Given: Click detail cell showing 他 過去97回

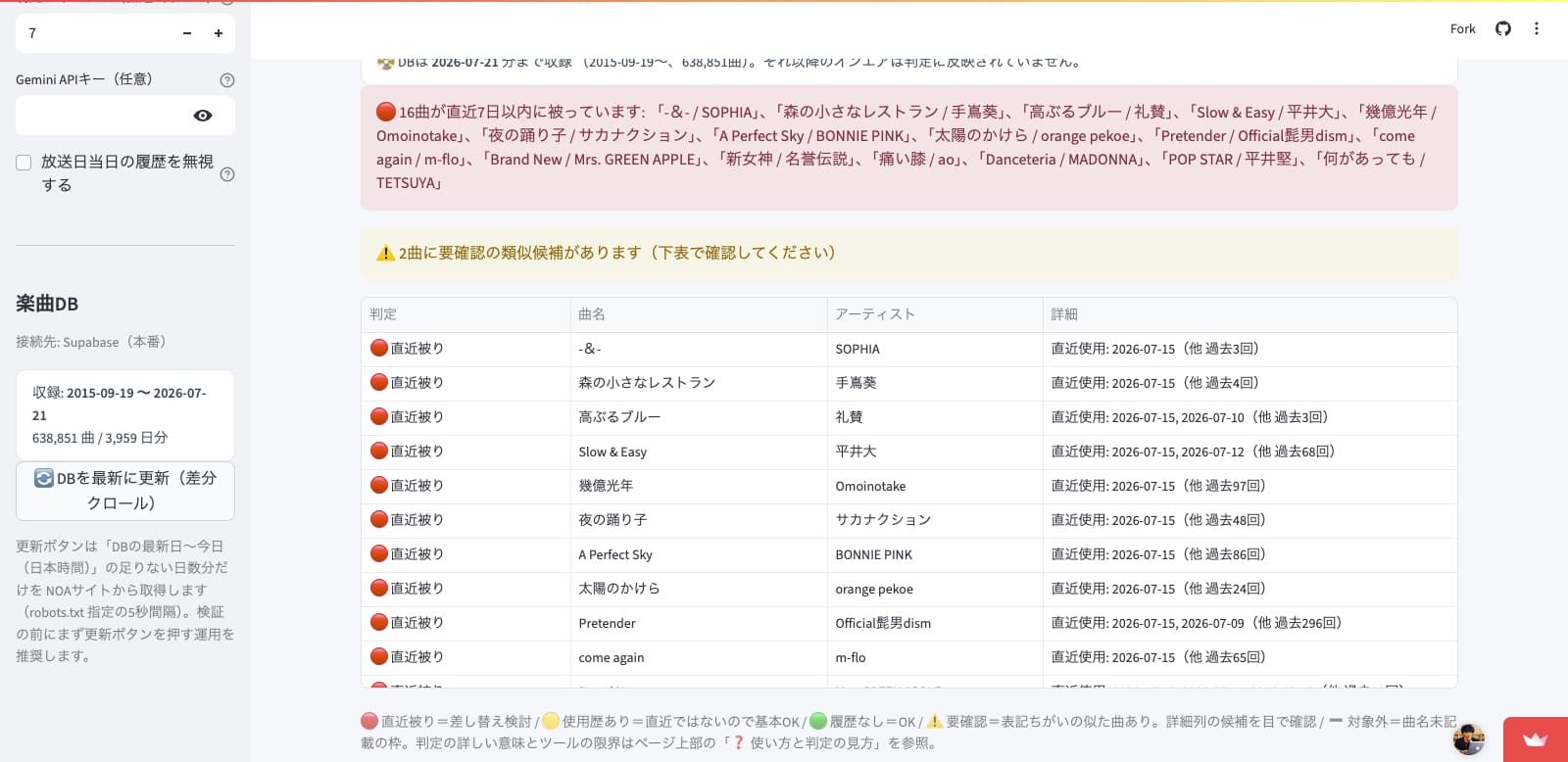Looking at the screenshot, I should click(1249, 486).
